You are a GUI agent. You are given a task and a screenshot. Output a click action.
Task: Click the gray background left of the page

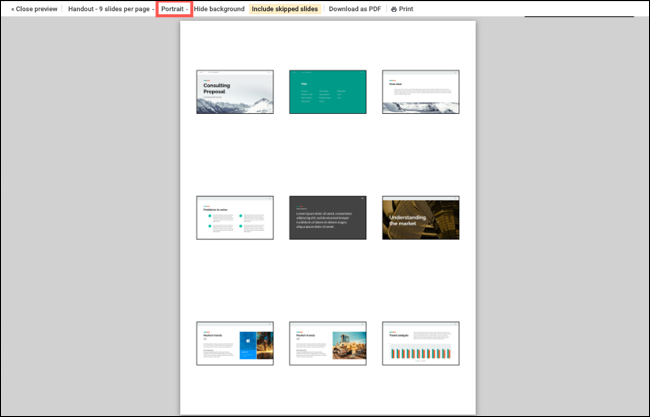[90, 220]
